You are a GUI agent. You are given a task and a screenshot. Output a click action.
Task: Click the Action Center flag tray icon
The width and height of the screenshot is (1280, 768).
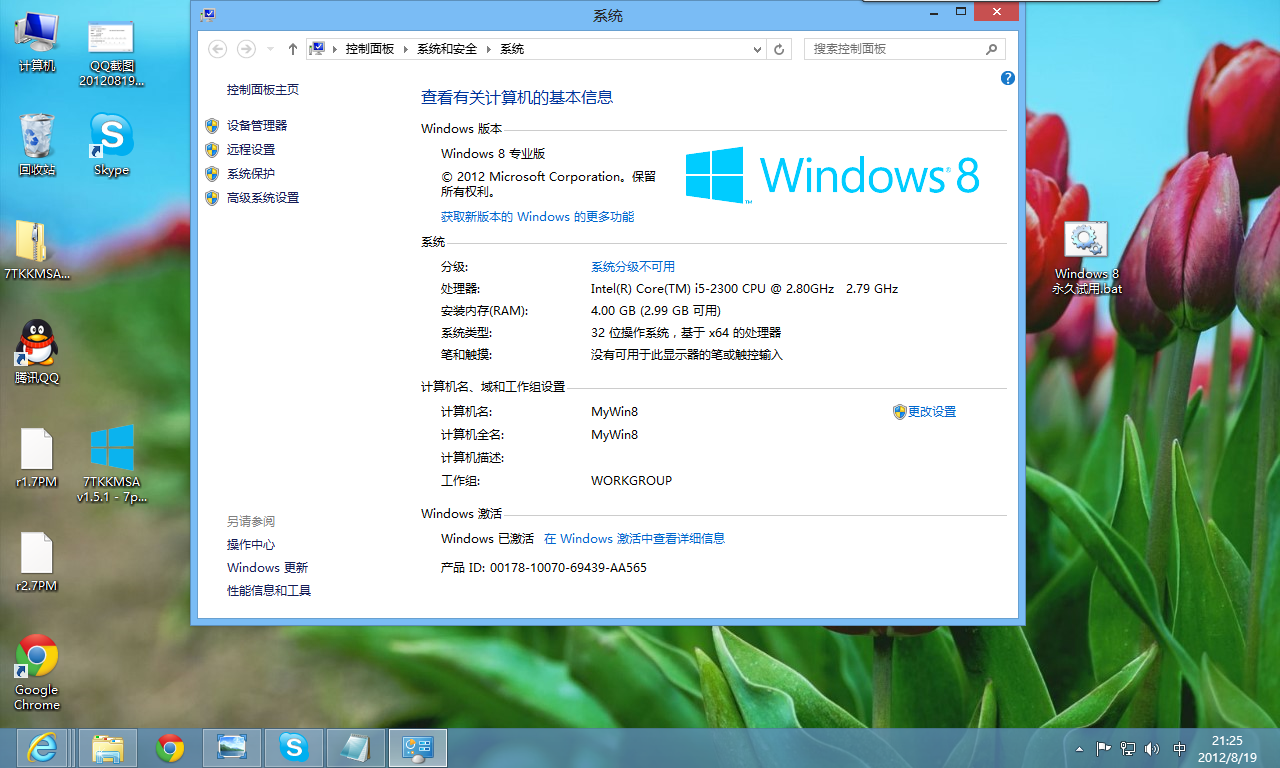[x=1104, y=748]
